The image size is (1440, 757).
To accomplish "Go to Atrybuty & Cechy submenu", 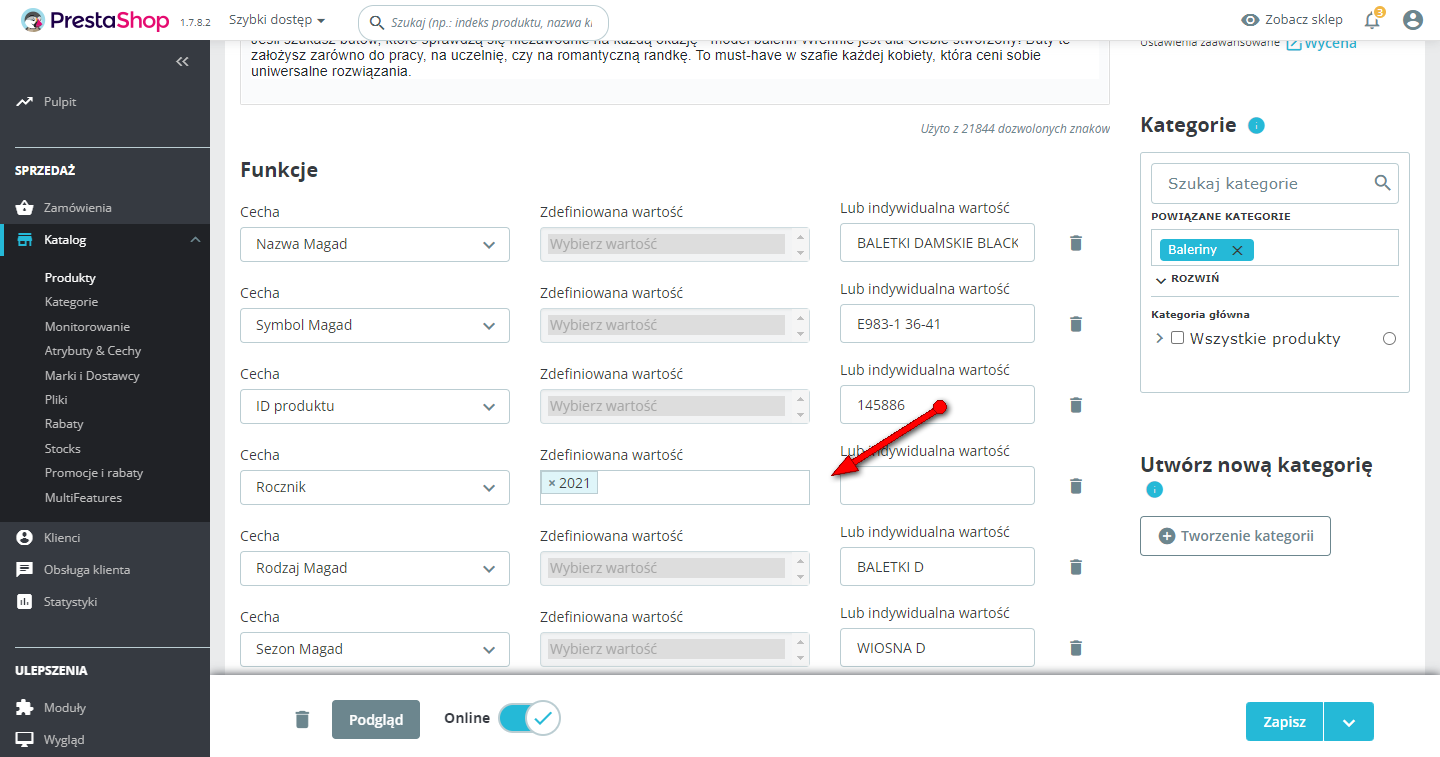I will tap(92, 351).
